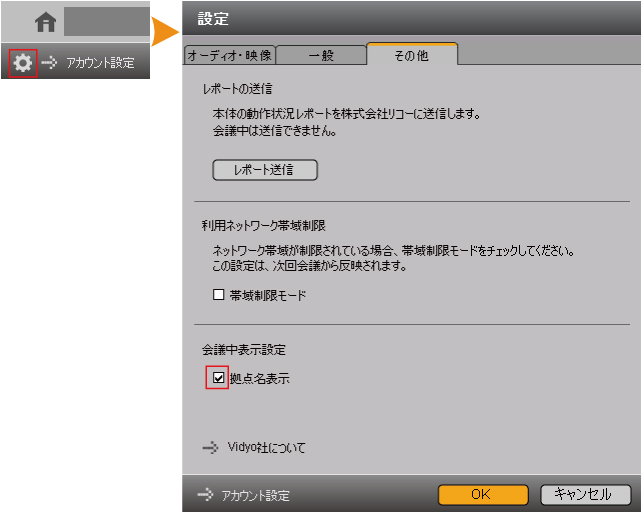Click the arrow icon next to Vidyo社について
The height and width of the screenshot is (512, 641).
click(209, 448)
